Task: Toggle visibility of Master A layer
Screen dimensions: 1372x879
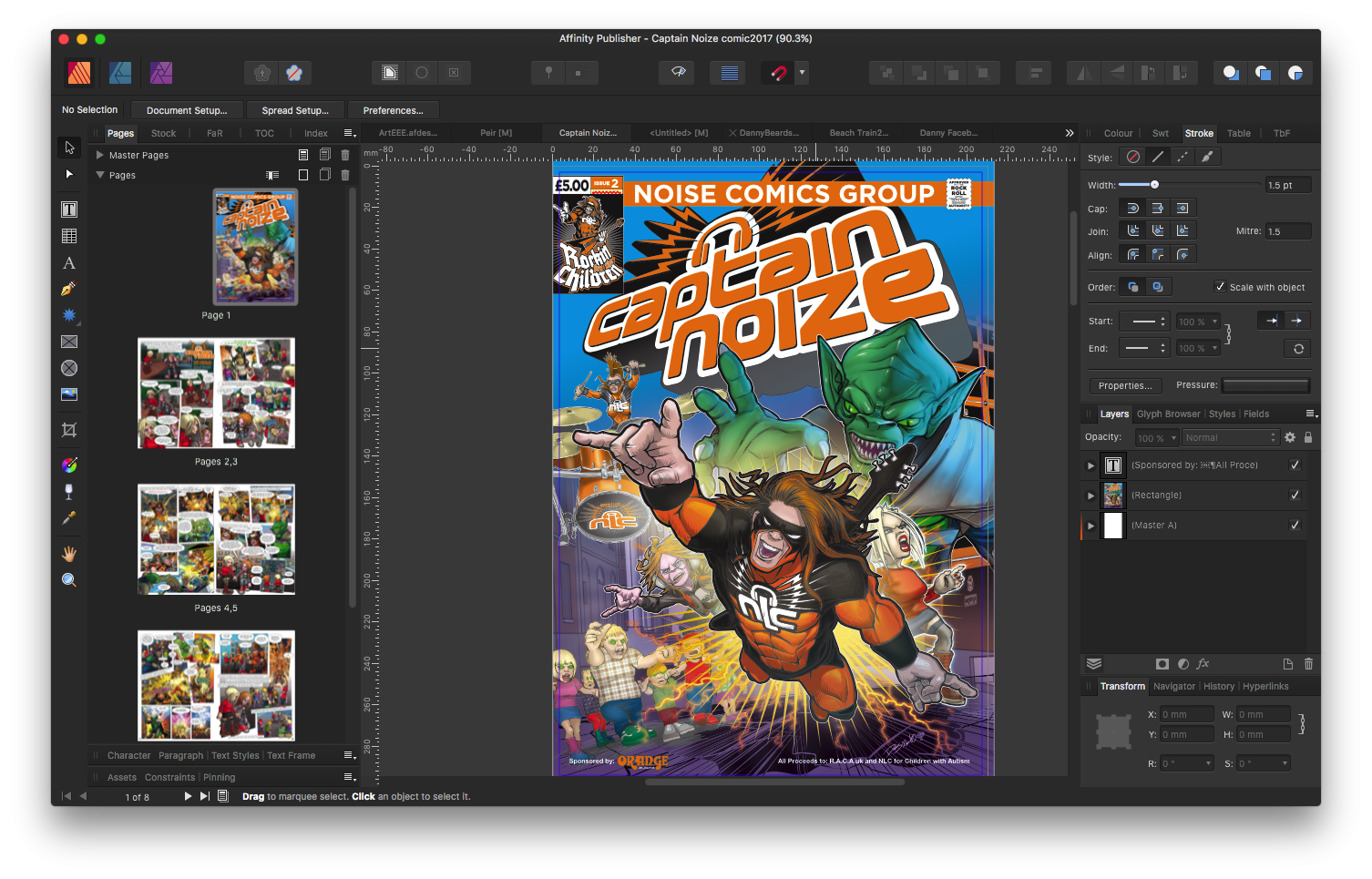Action: coord(1295,525)
